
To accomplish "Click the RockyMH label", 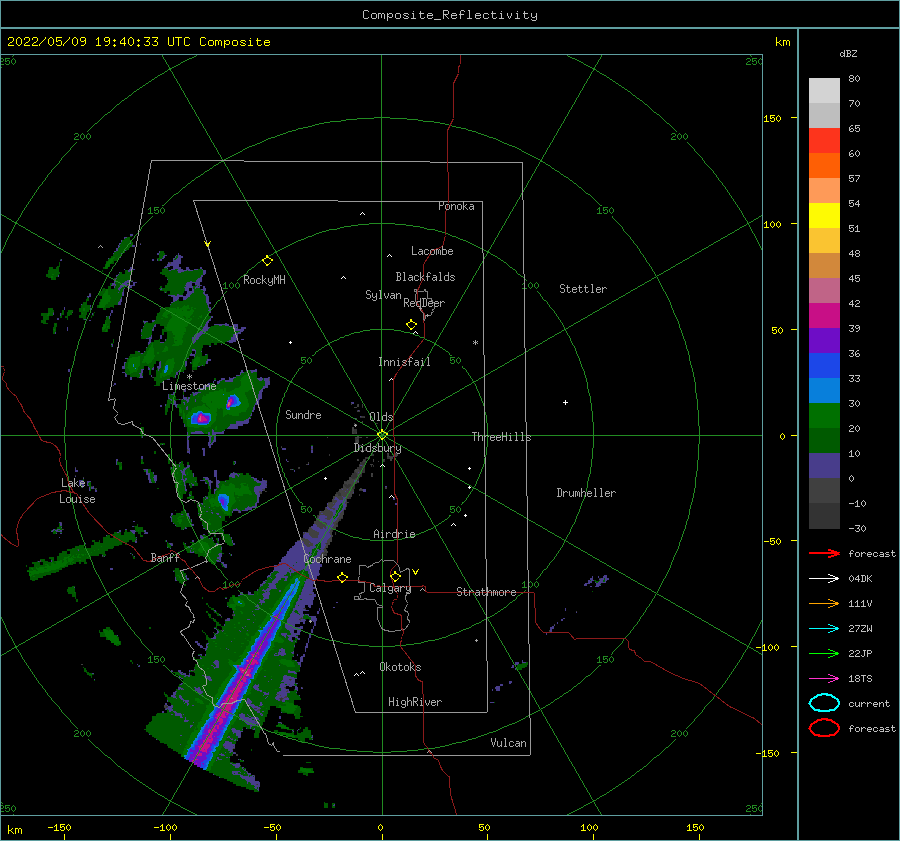I will pos(264,280).
